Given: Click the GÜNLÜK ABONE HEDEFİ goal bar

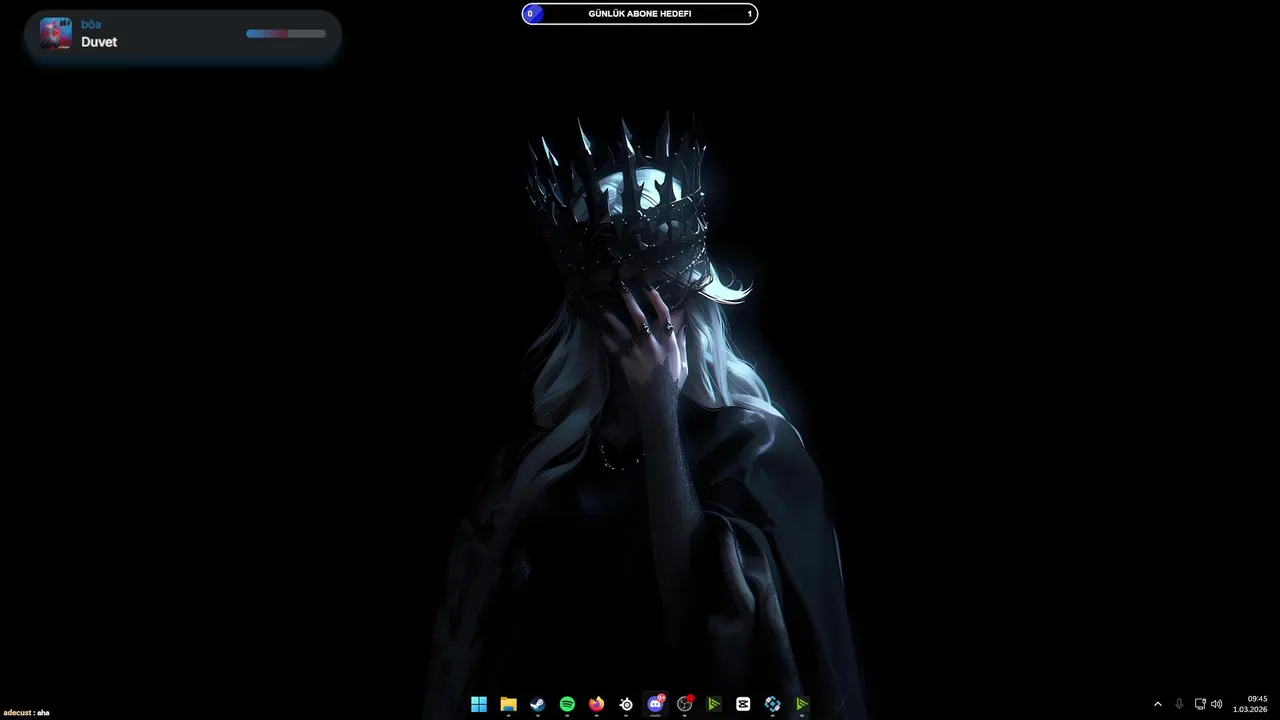Looking at the screenshot, I should [x=640, y=14].
